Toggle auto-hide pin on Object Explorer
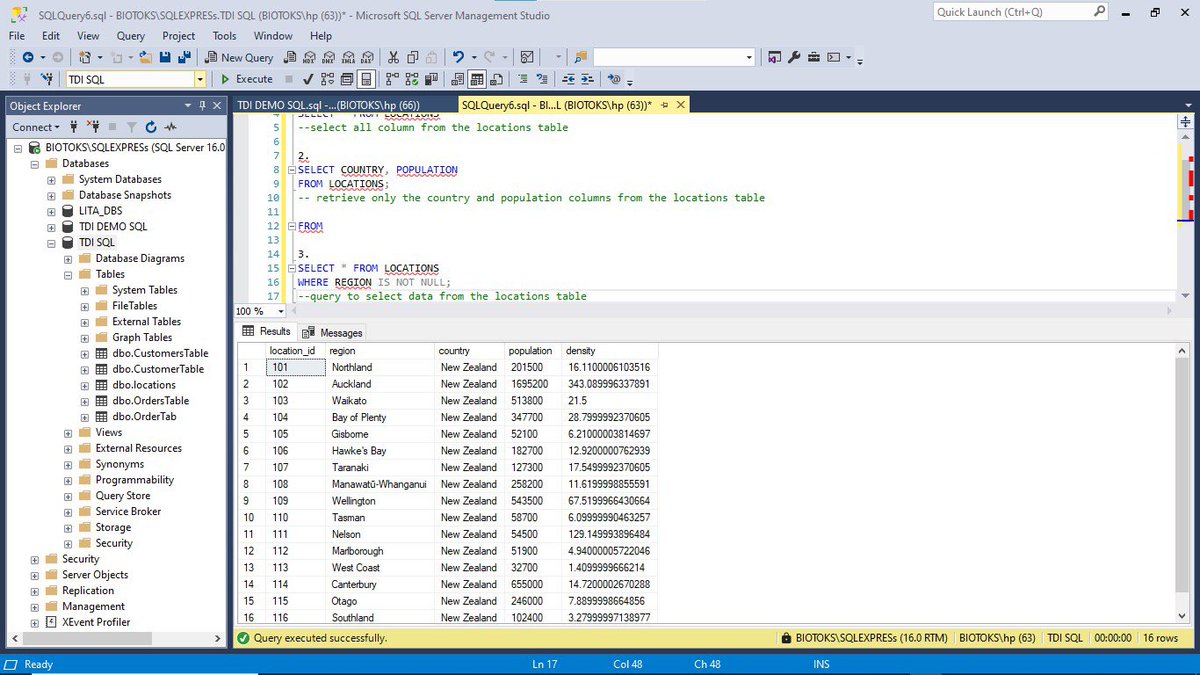The image size is (1200, 675). [203, 105]
